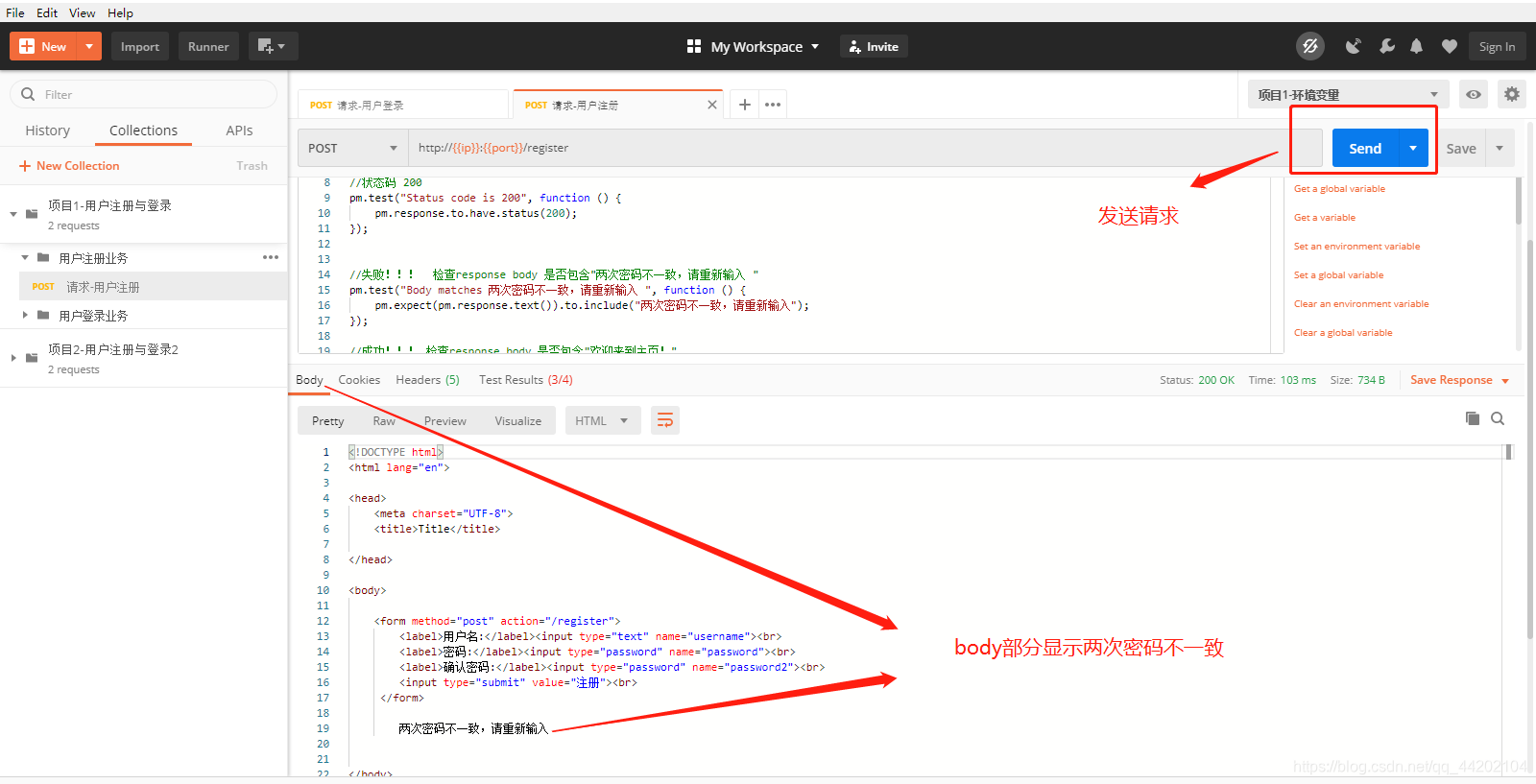Open the Edit menu
The width and height of the screenshot is (1536, 784).
[x=47, y=12]
